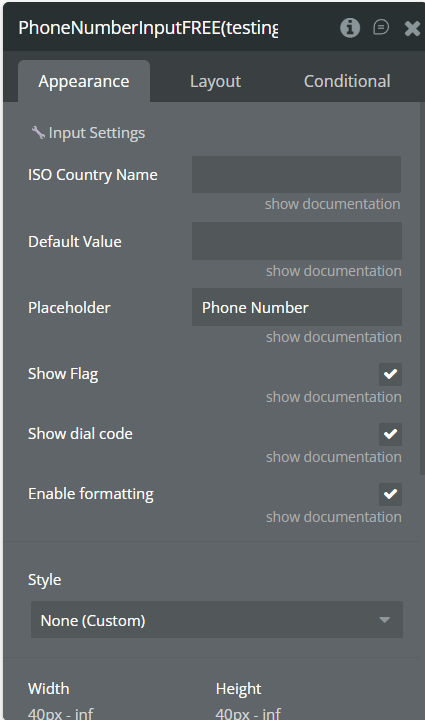The image size is (425, 720).
Task: Show documentation for ISO Country Name
Action: 332,204
